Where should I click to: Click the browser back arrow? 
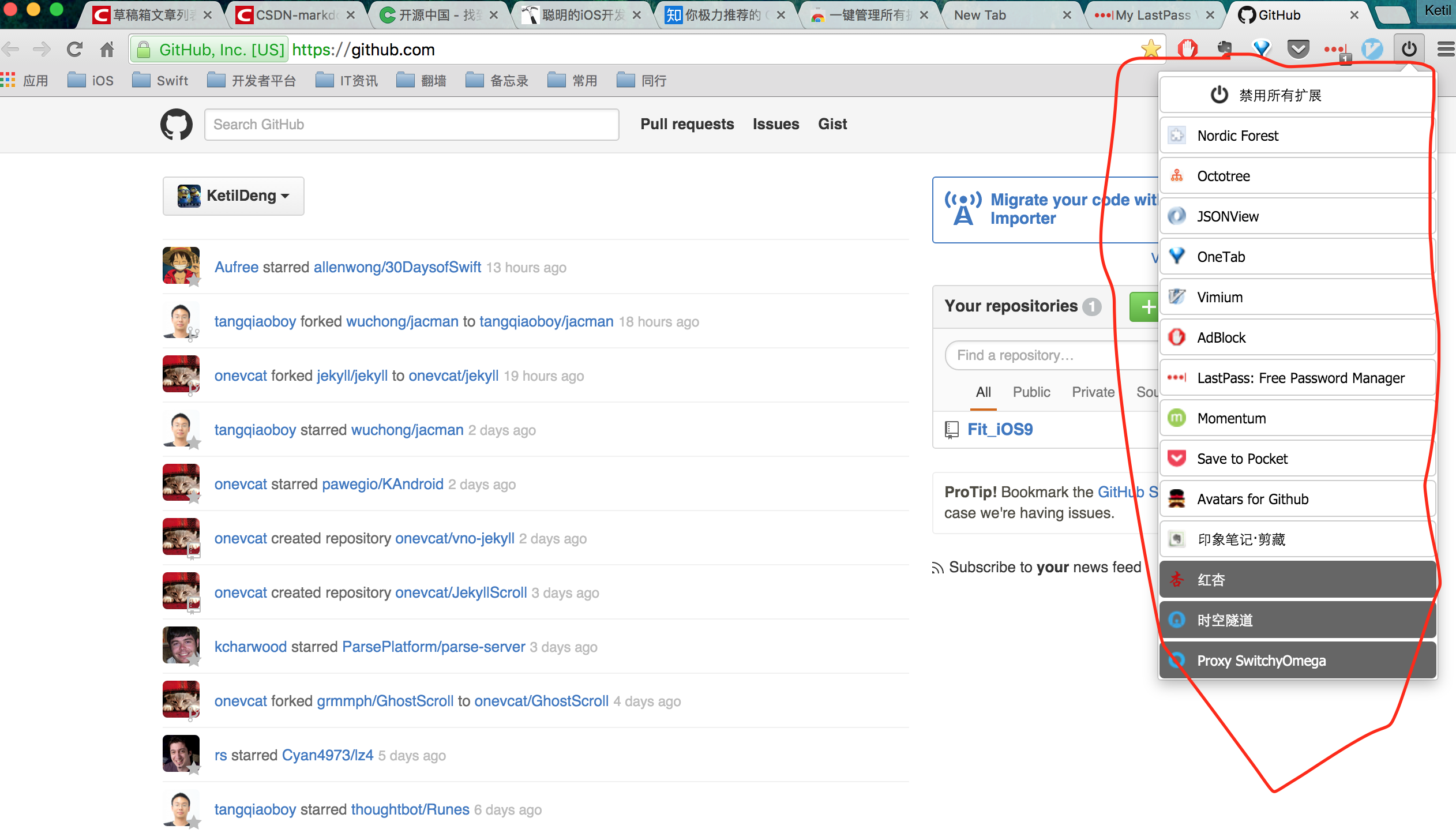point(12,50)
